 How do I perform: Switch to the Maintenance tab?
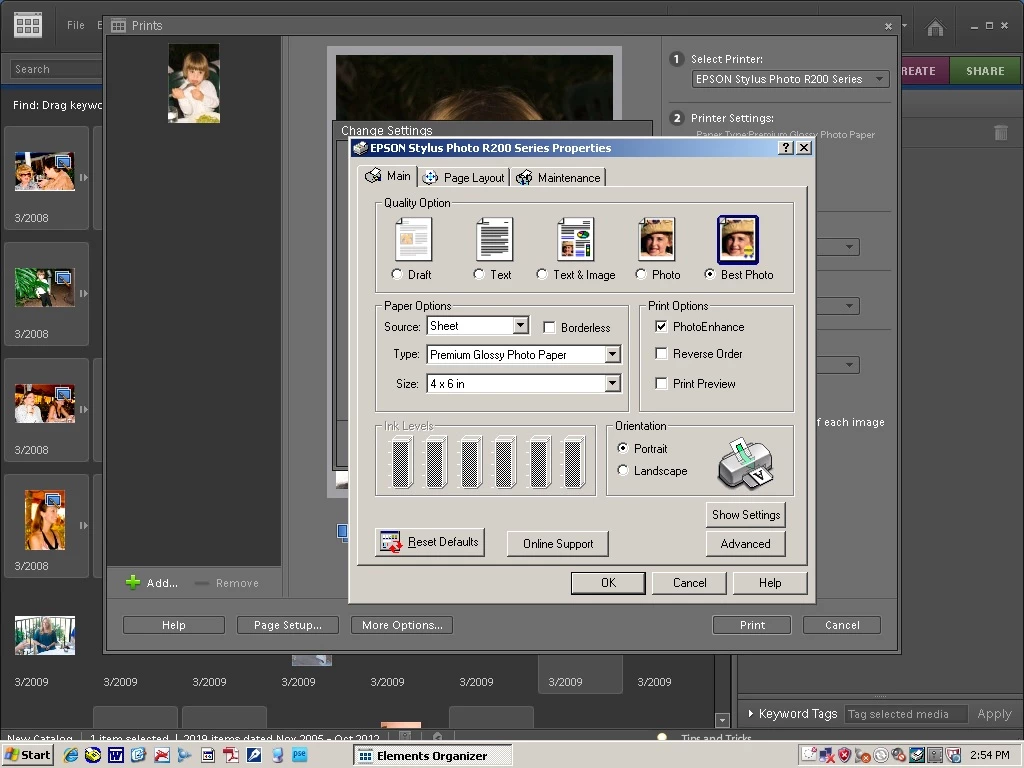point(558,178)
